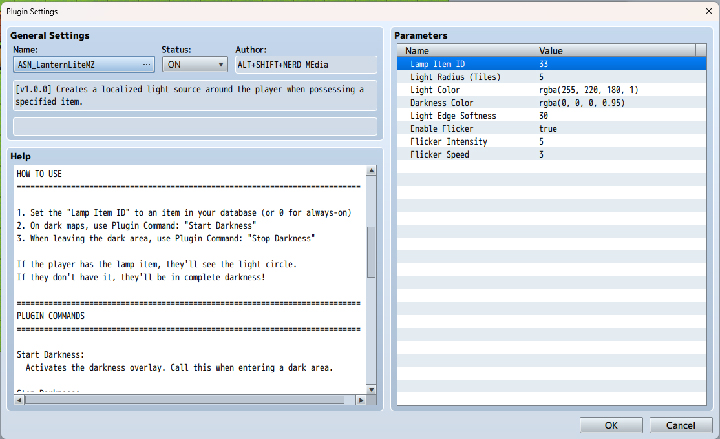Dismiss dialog with the Cancel button
This screenshot has height=439, width=720.
pos(681,425)
